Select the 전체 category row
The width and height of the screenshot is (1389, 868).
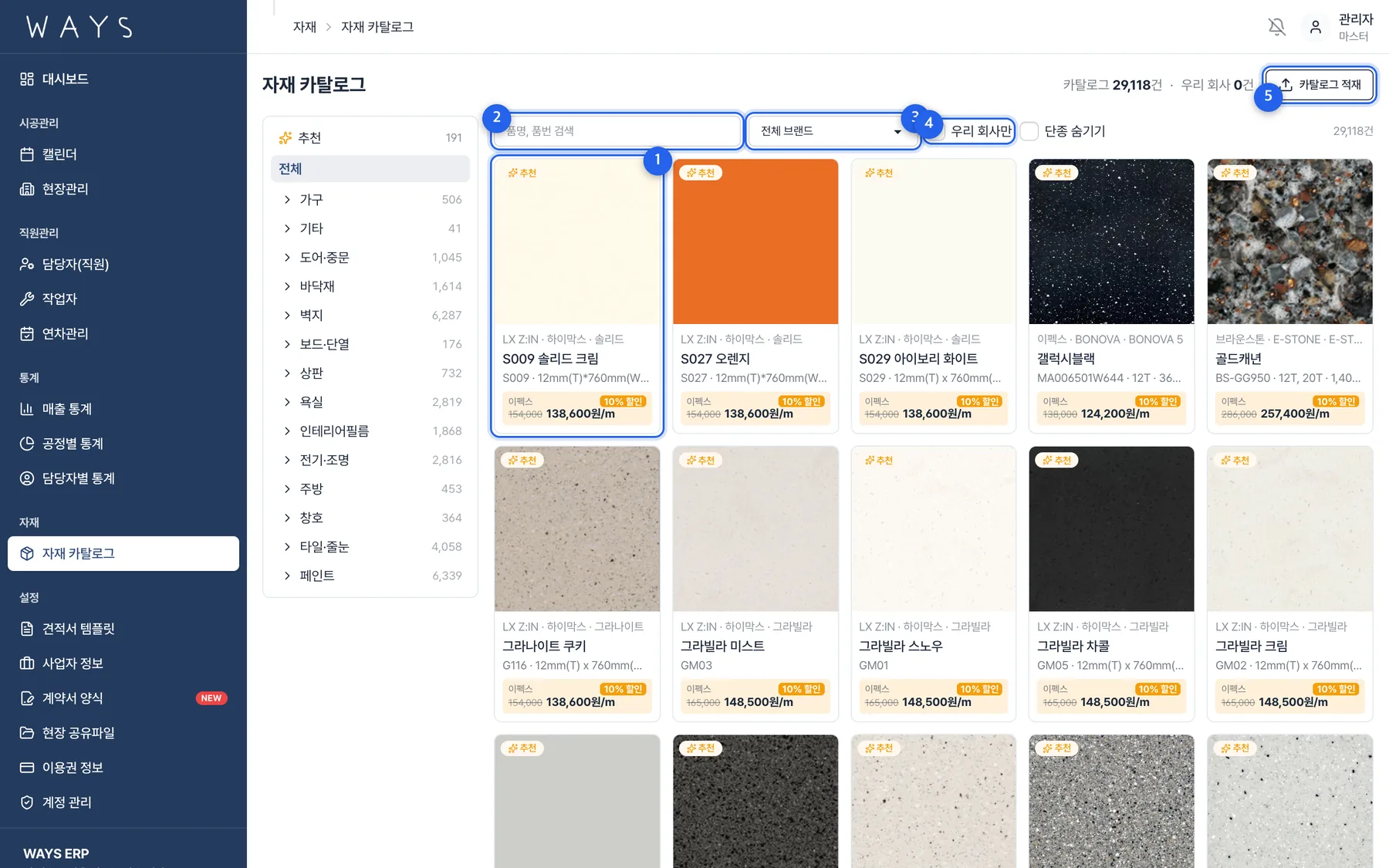point(370,169)
